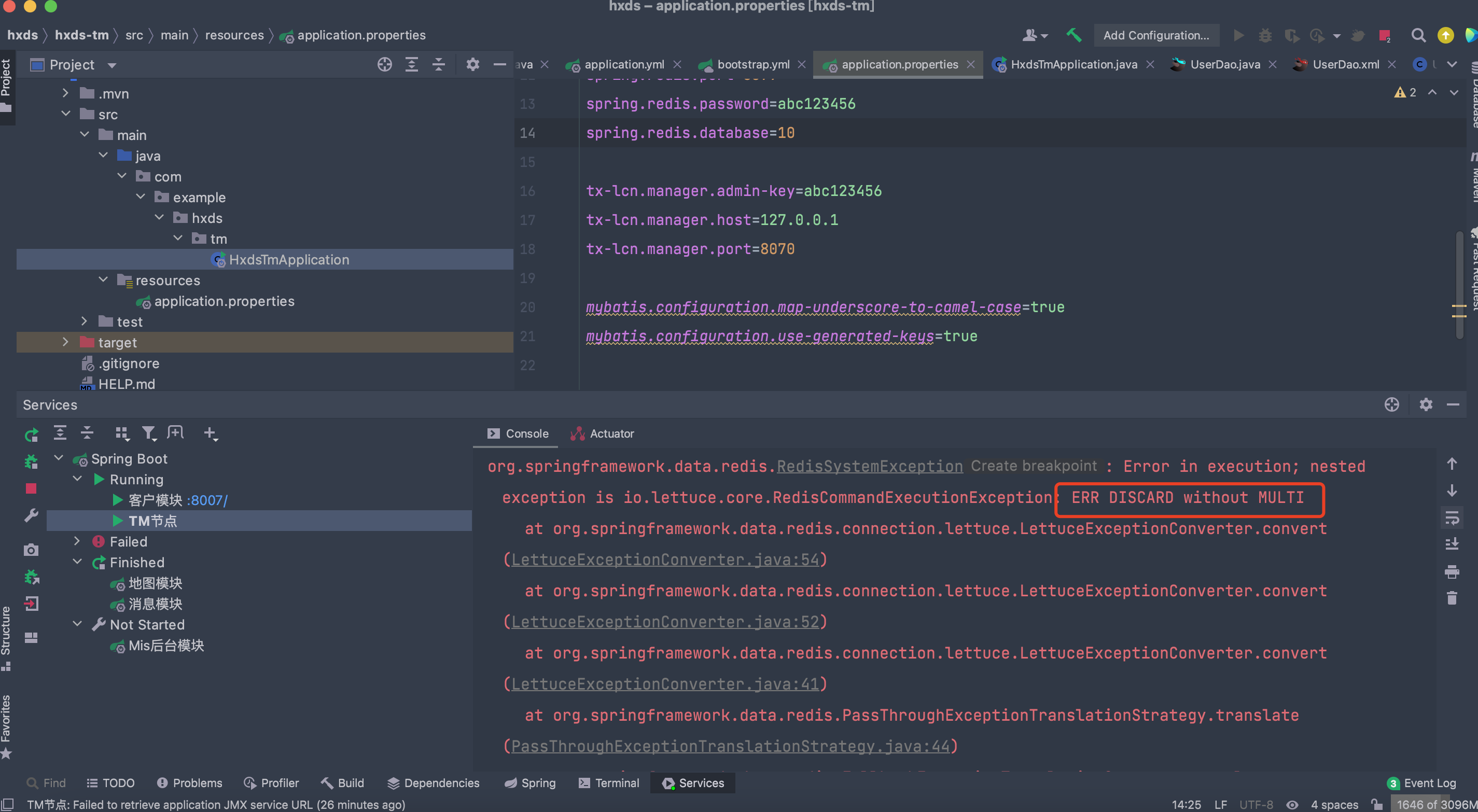
Task: Collapse all services nodes
Action: (87, 432)
